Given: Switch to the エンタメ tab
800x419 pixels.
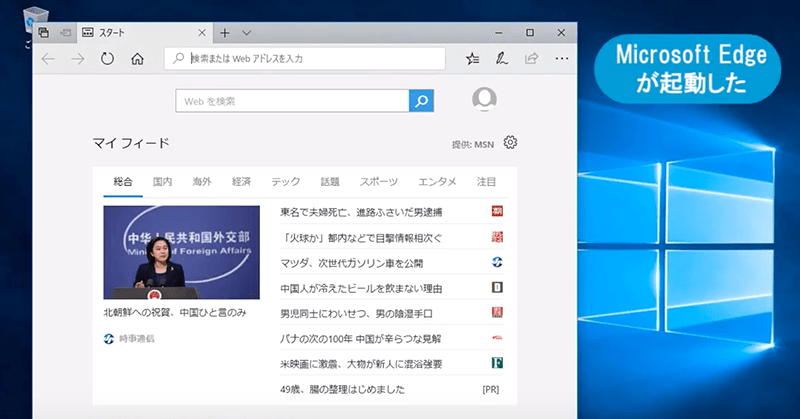Looking at the screenshot, I should coord(437,182).
